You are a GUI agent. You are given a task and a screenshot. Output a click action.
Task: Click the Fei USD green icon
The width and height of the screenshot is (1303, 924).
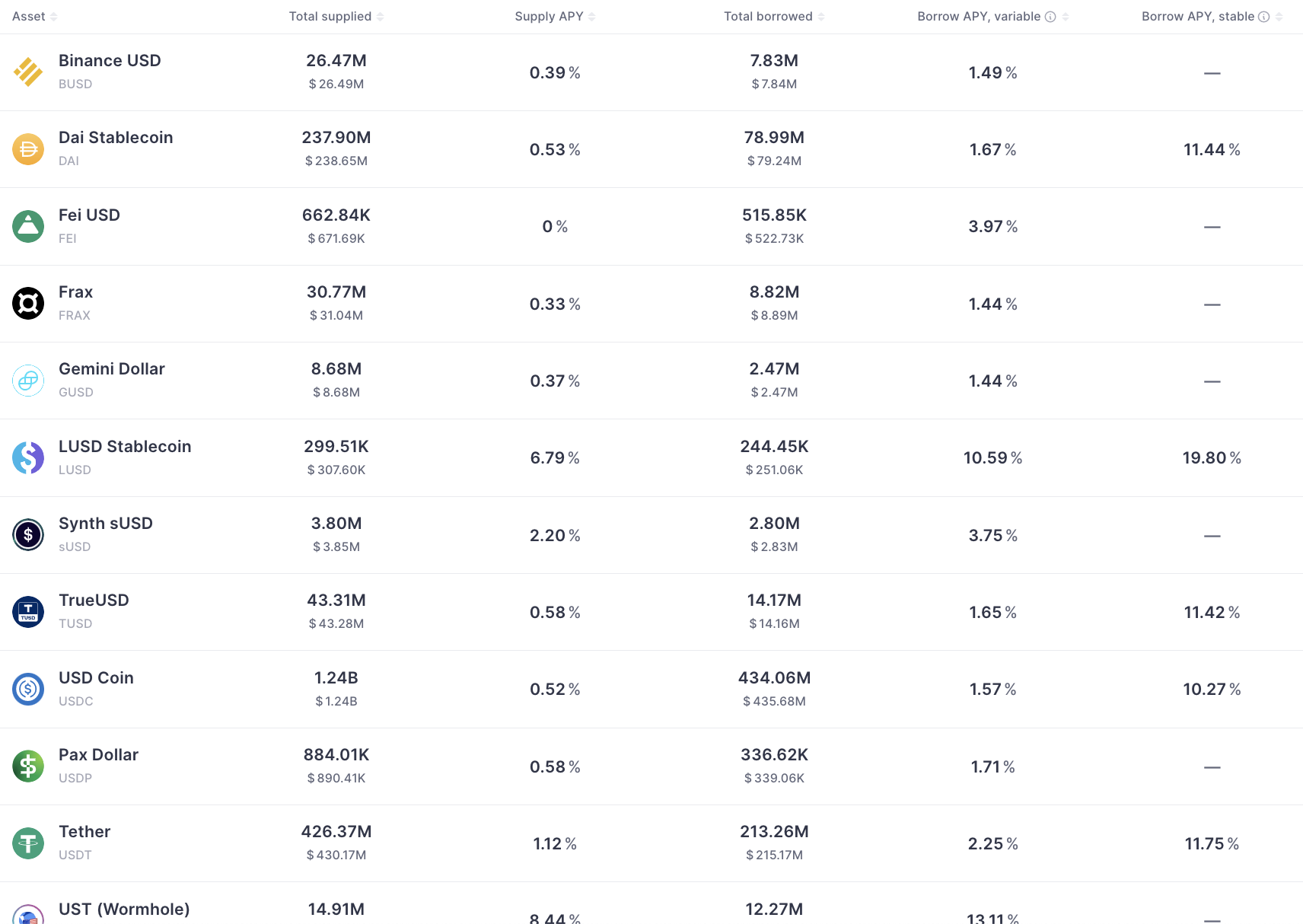pyautogui.click(x=28, y=227)
